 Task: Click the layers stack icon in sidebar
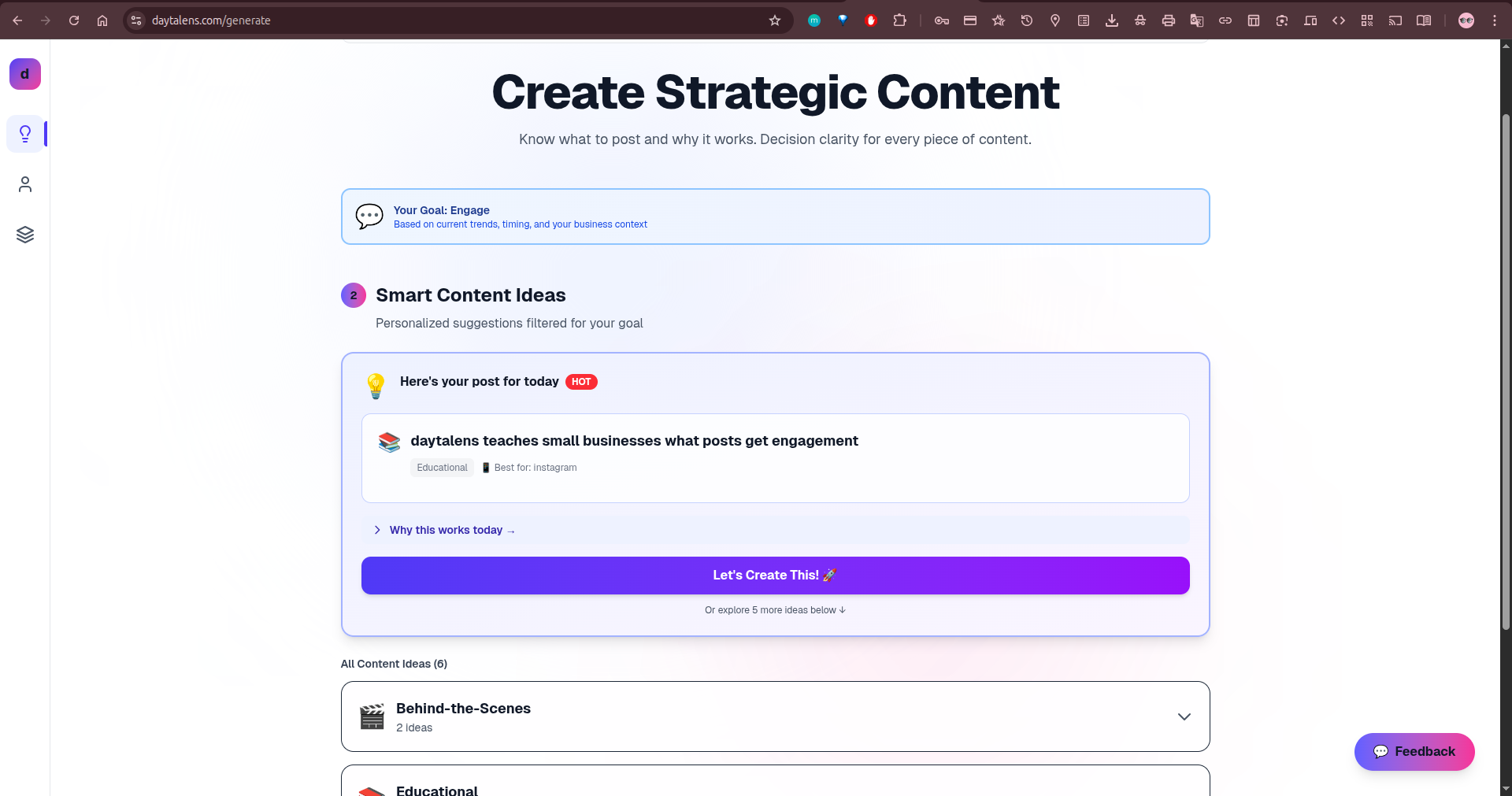coord(25,234)
